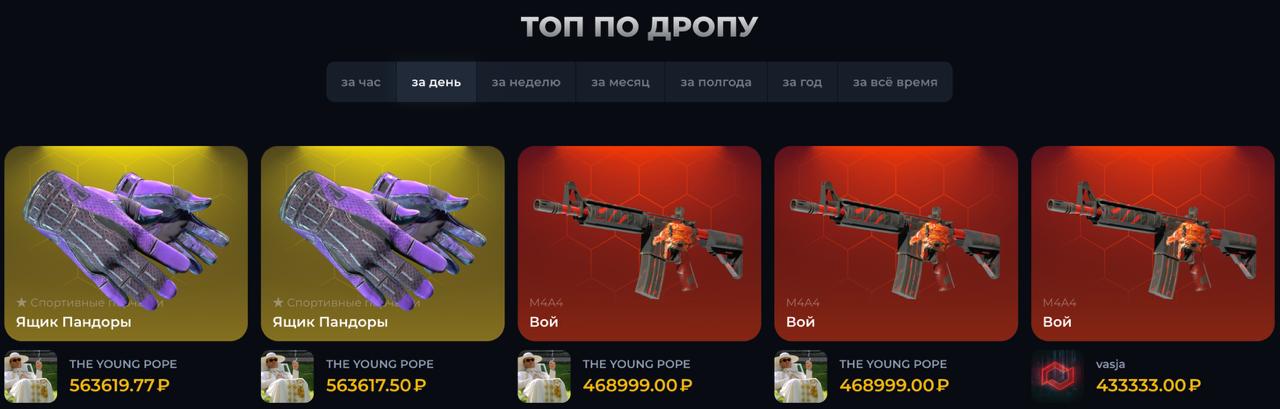1280x409 pixels.
Task: Open the first purple gloves Ящик Пандоры card
Action: click(126, 244)
